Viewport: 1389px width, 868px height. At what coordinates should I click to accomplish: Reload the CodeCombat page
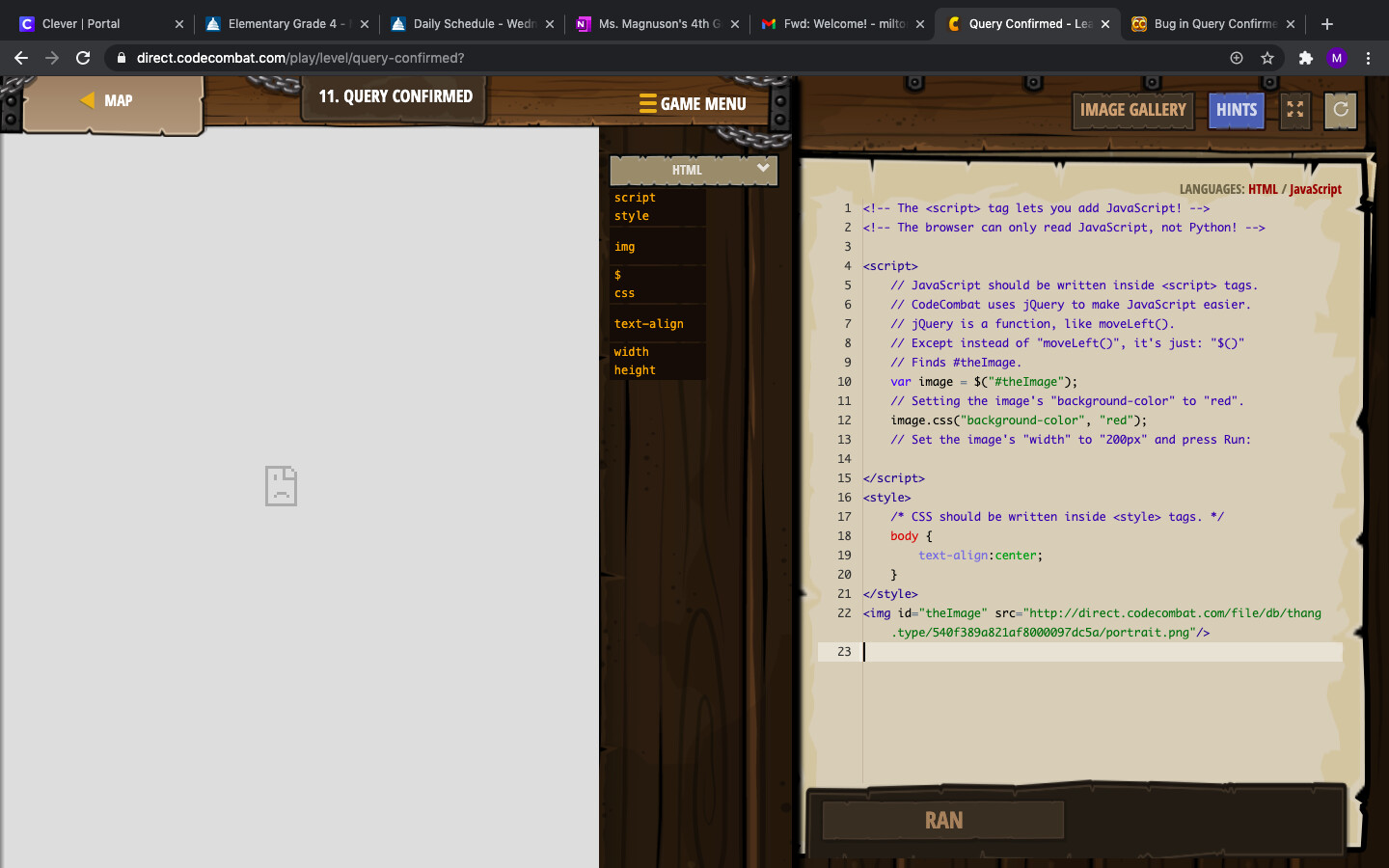click(x=83, y=58)
